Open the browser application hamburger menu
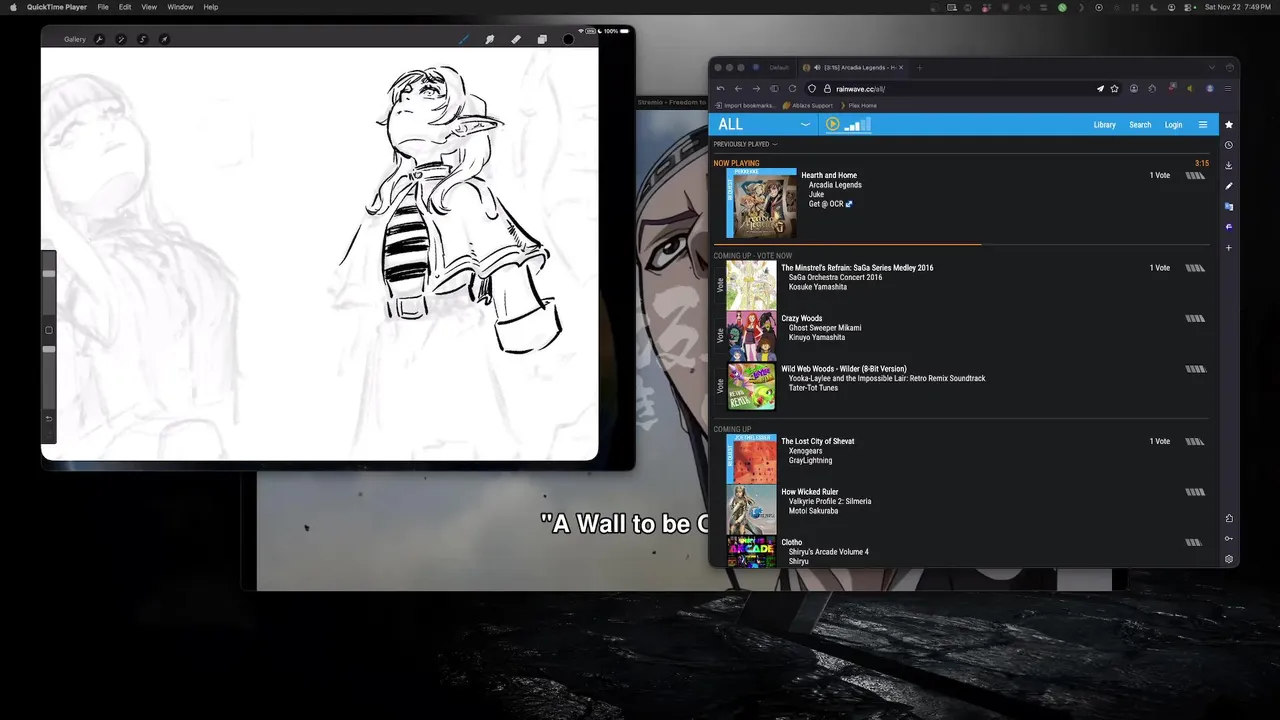 point(1228,89)
